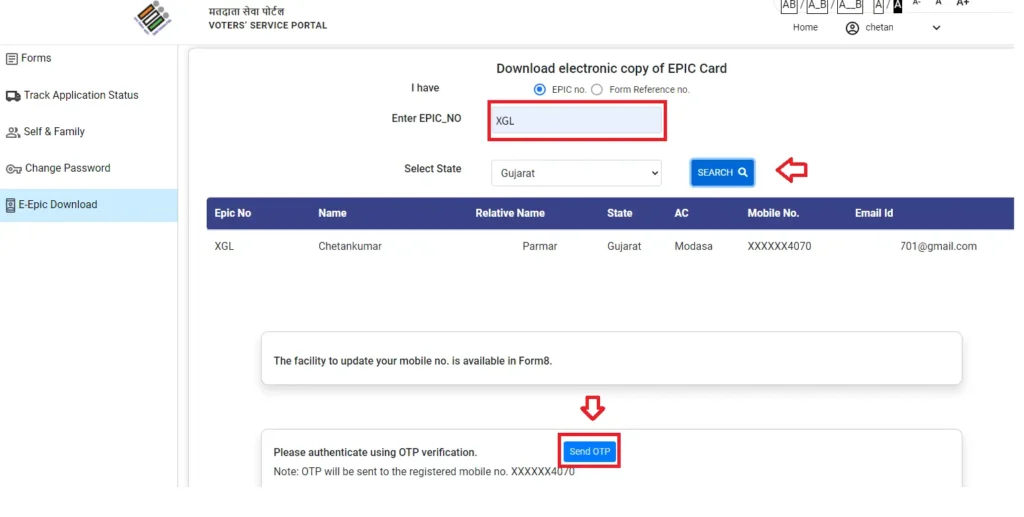
Task: Click the Form8 mobile update notice text
Action: 413,361
